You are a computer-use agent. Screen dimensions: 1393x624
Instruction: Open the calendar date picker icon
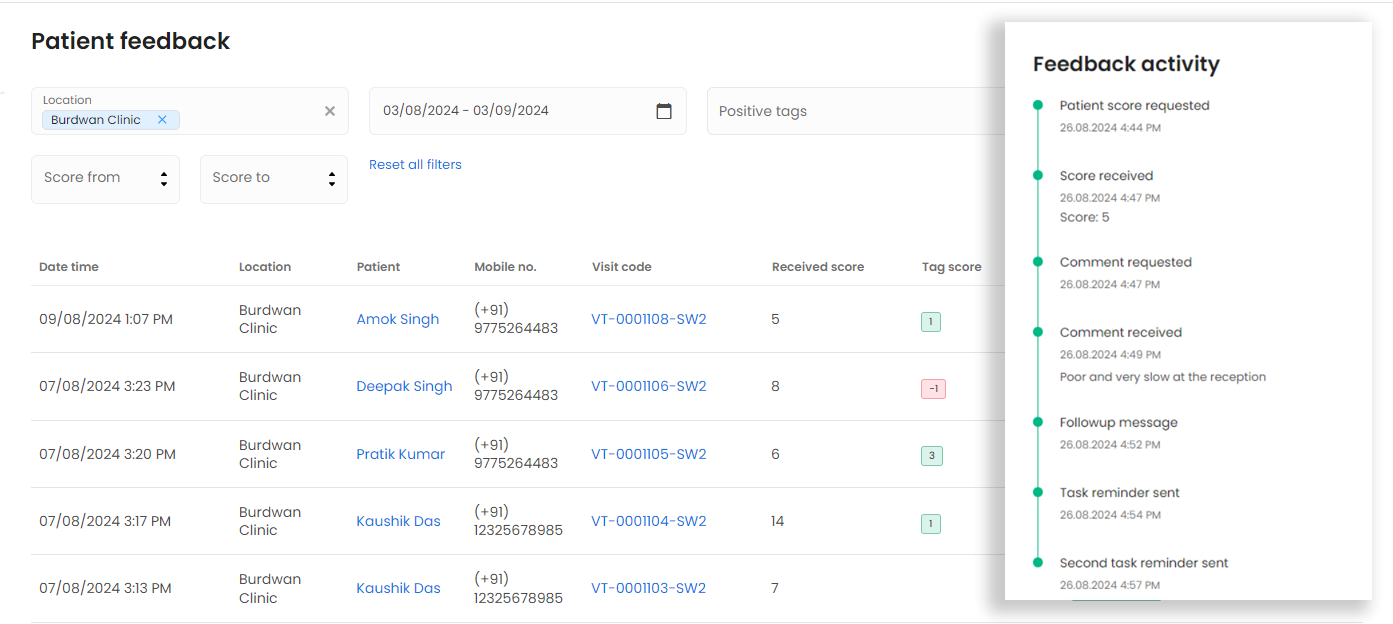664,111
